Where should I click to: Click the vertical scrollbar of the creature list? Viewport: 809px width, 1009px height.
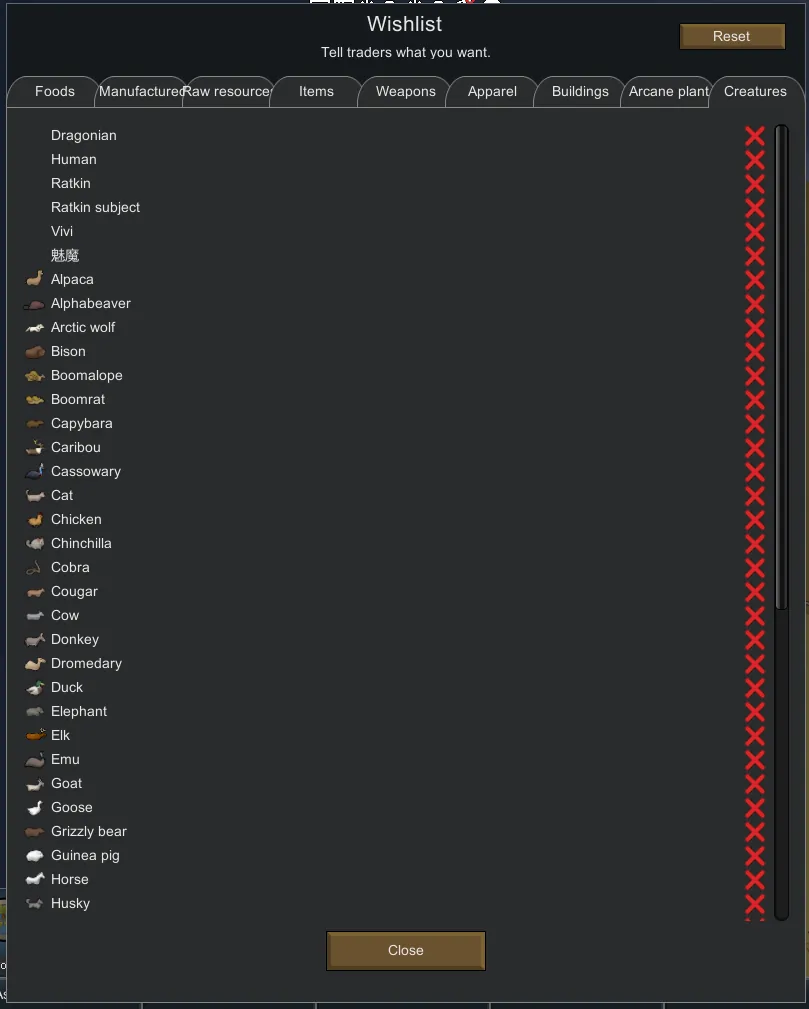(782, 370)
